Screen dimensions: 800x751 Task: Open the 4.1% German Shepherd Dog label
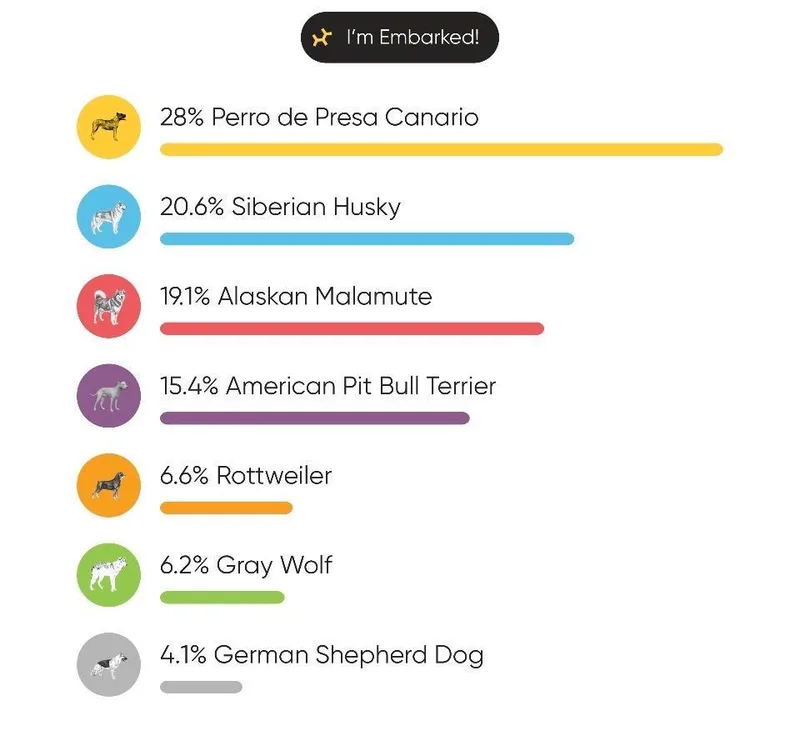point(322,656)
